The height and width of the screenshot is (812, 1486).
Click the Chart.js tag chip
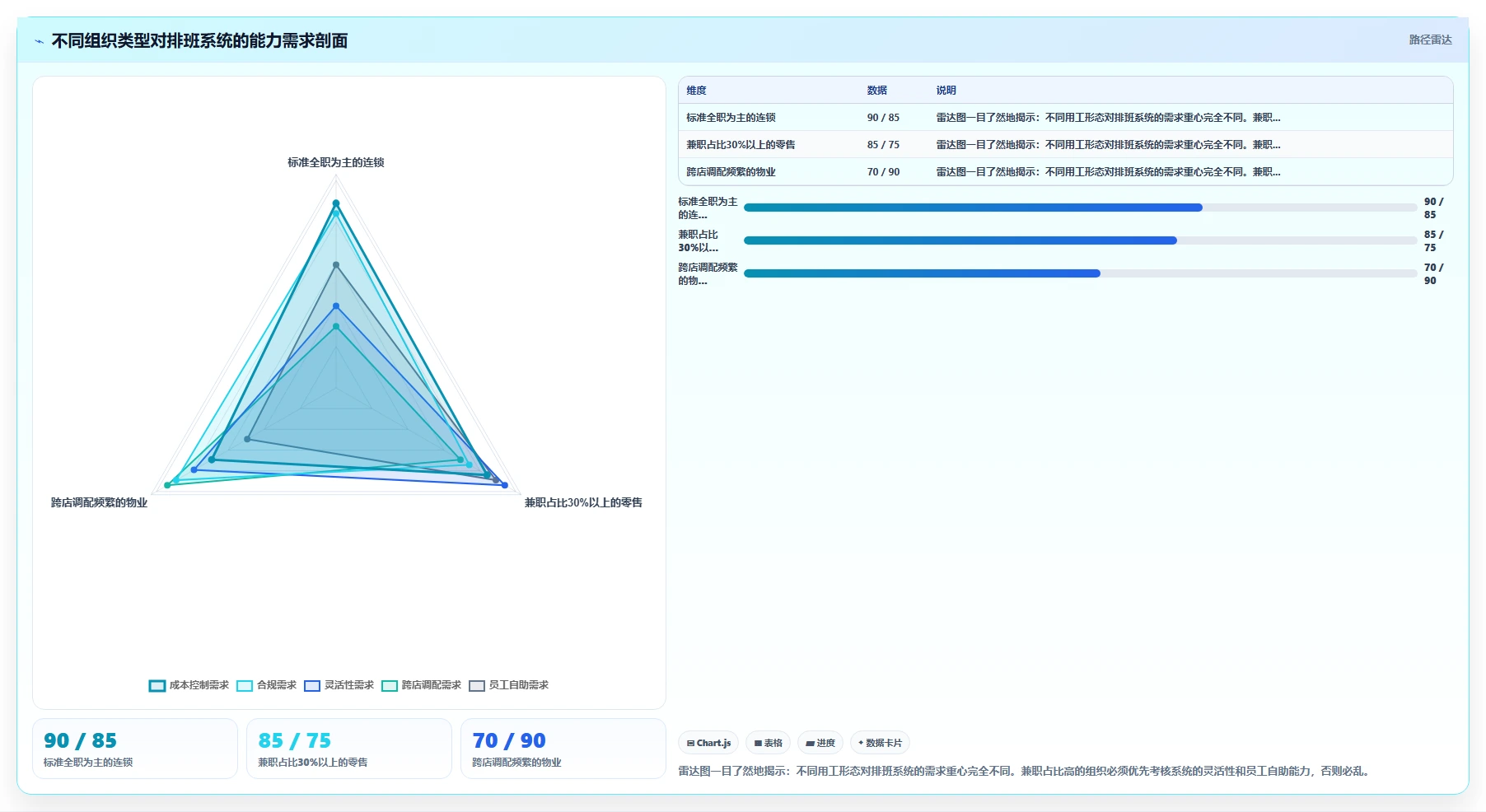point(708,743)
